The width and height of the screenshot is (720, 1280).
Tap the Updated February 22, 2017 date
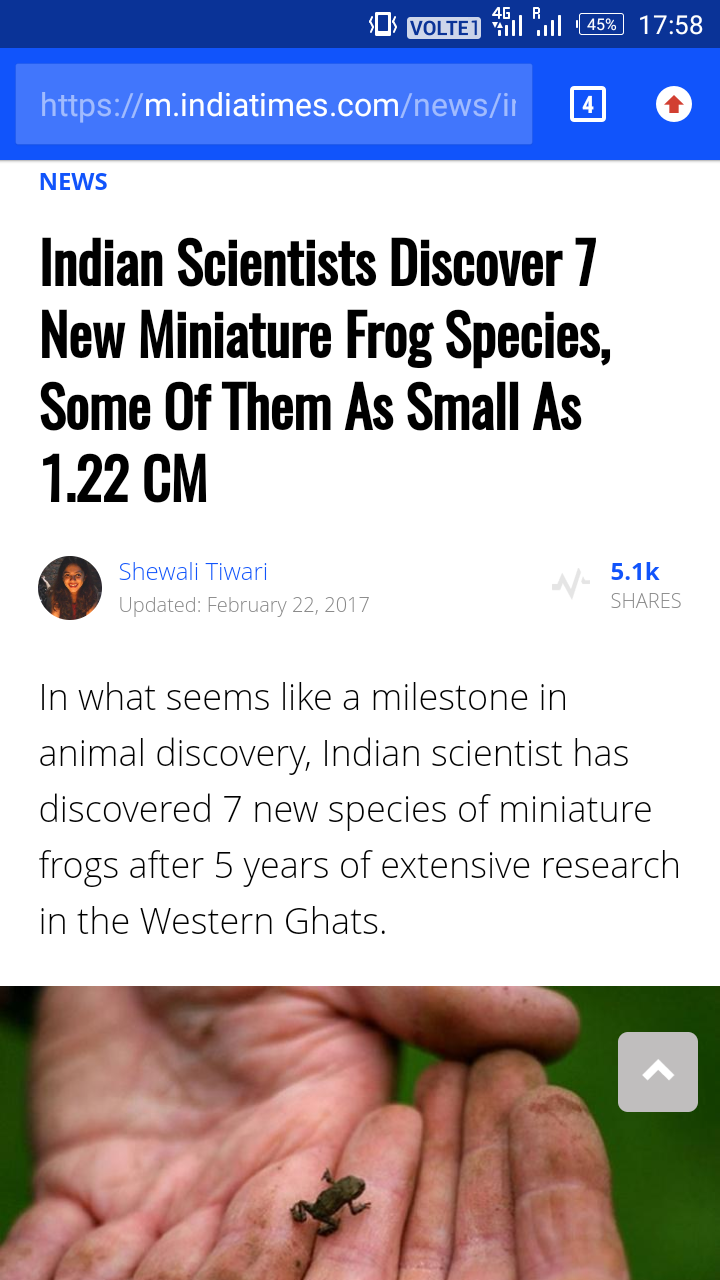pyautogui.click(x=244, y=605)
